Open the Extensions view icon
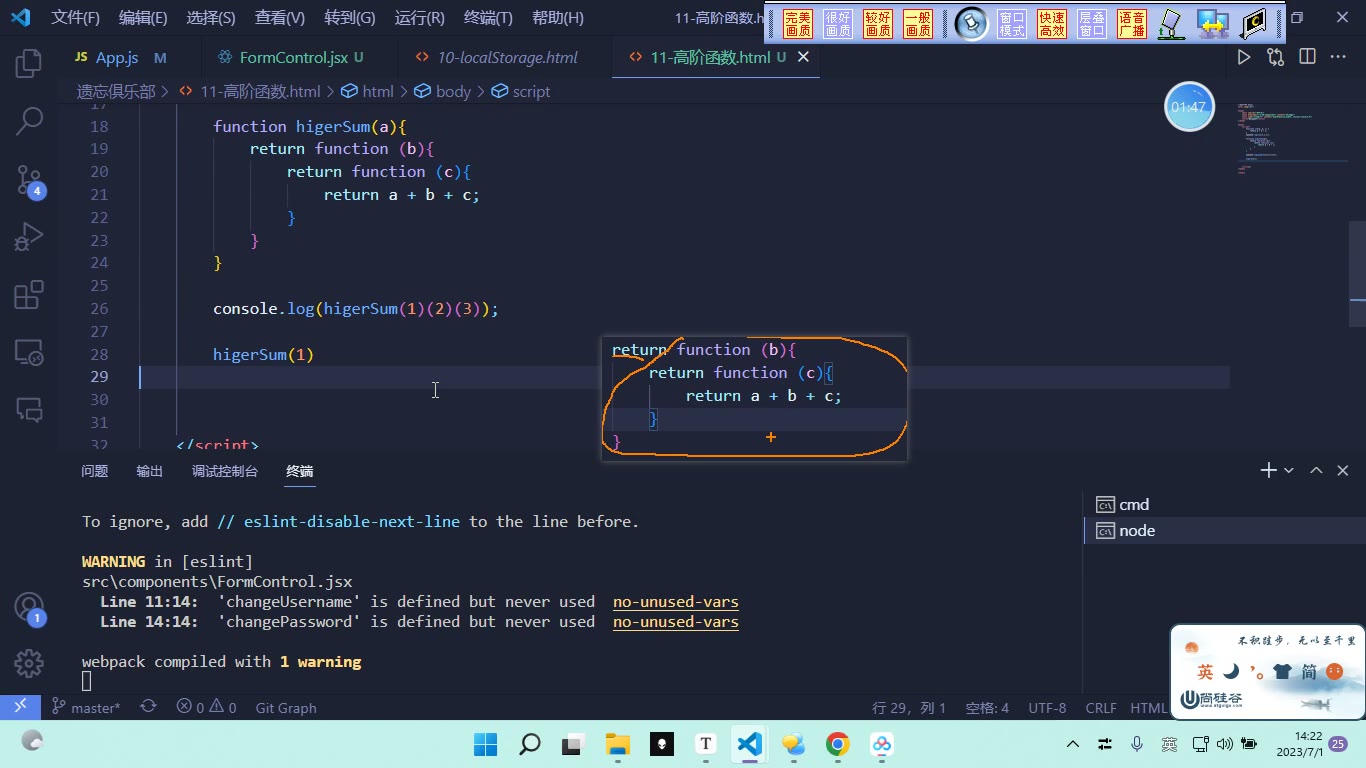 click(29, 296)
